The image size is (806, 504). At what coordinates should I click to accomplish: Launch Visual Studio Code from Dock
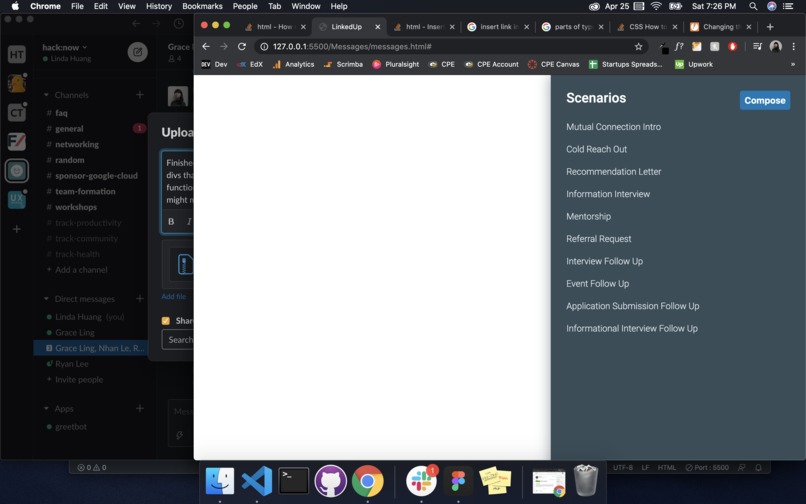point(257,481)
